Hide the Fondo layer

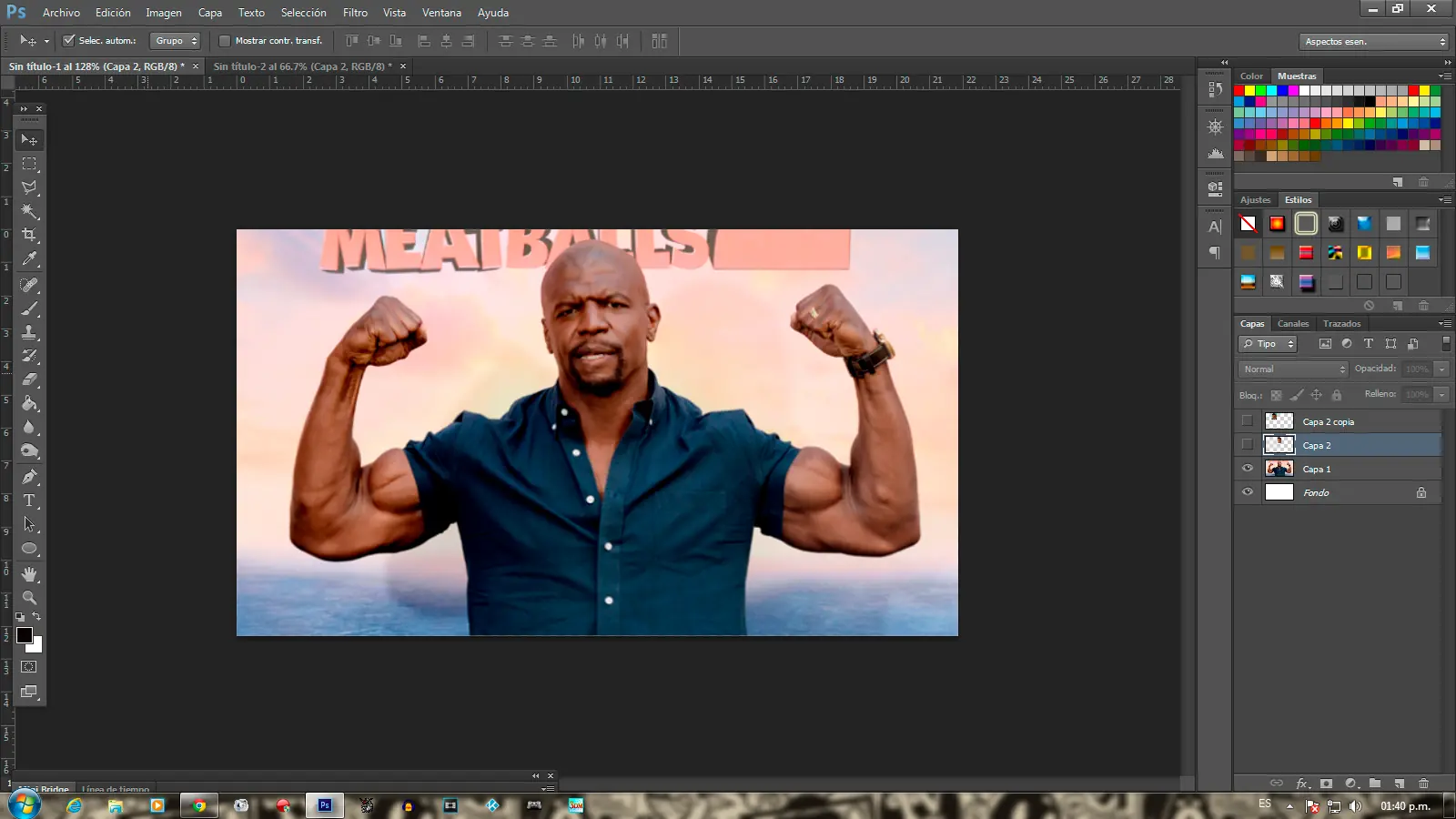tap(1248, 492)
